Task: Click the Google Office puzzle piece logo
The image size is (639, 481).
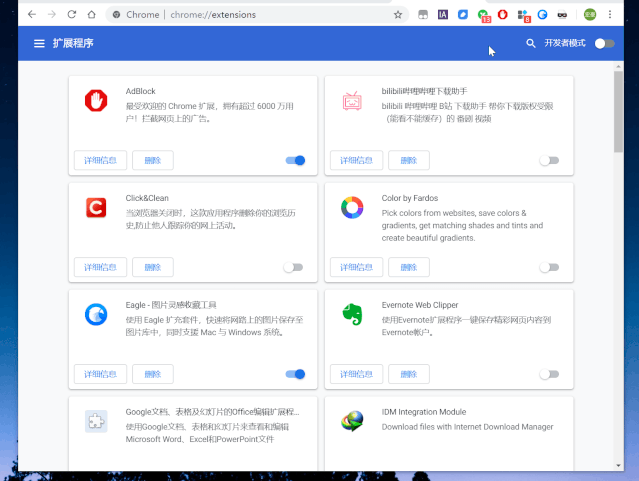Action: click(96, 421)
